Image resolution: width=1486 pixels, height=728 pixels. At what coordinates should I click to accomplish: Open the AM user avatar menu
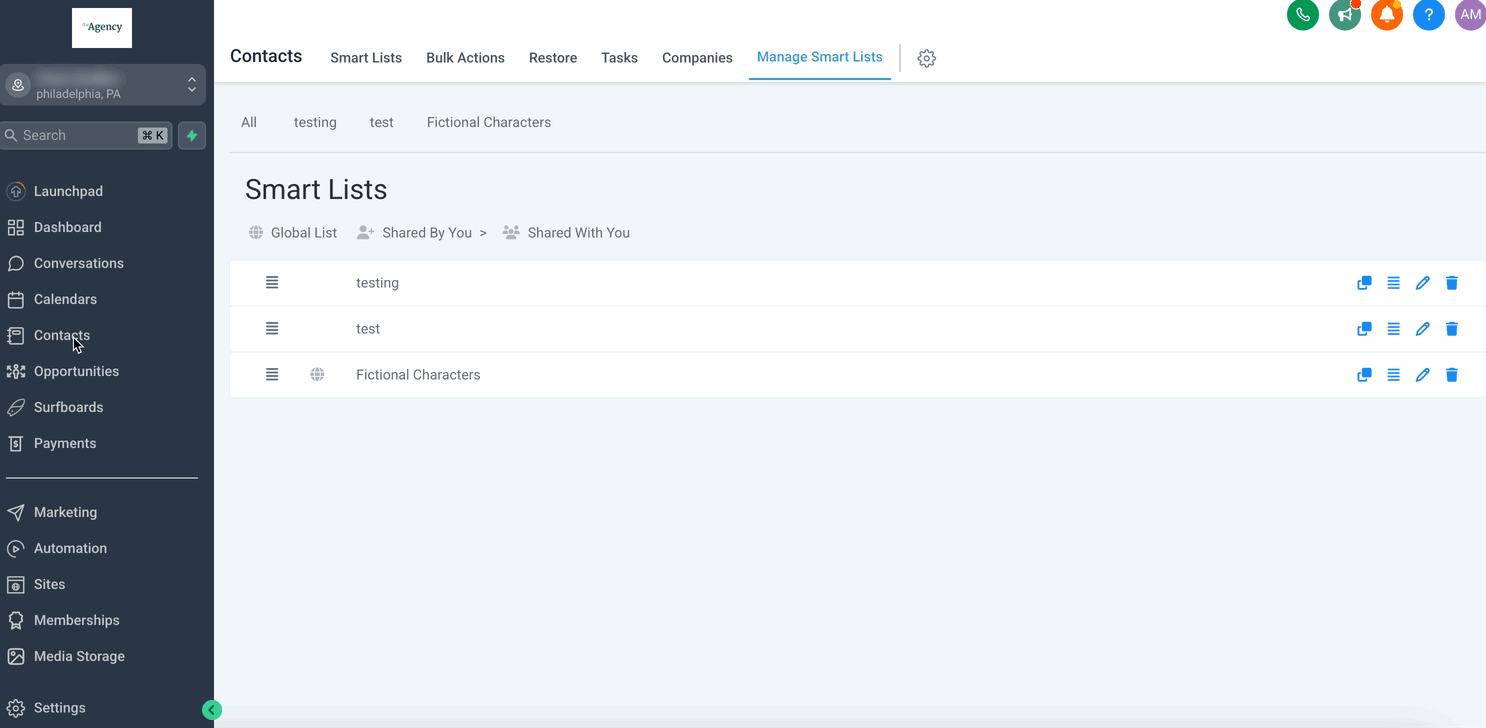click(x=1470, y=15)
